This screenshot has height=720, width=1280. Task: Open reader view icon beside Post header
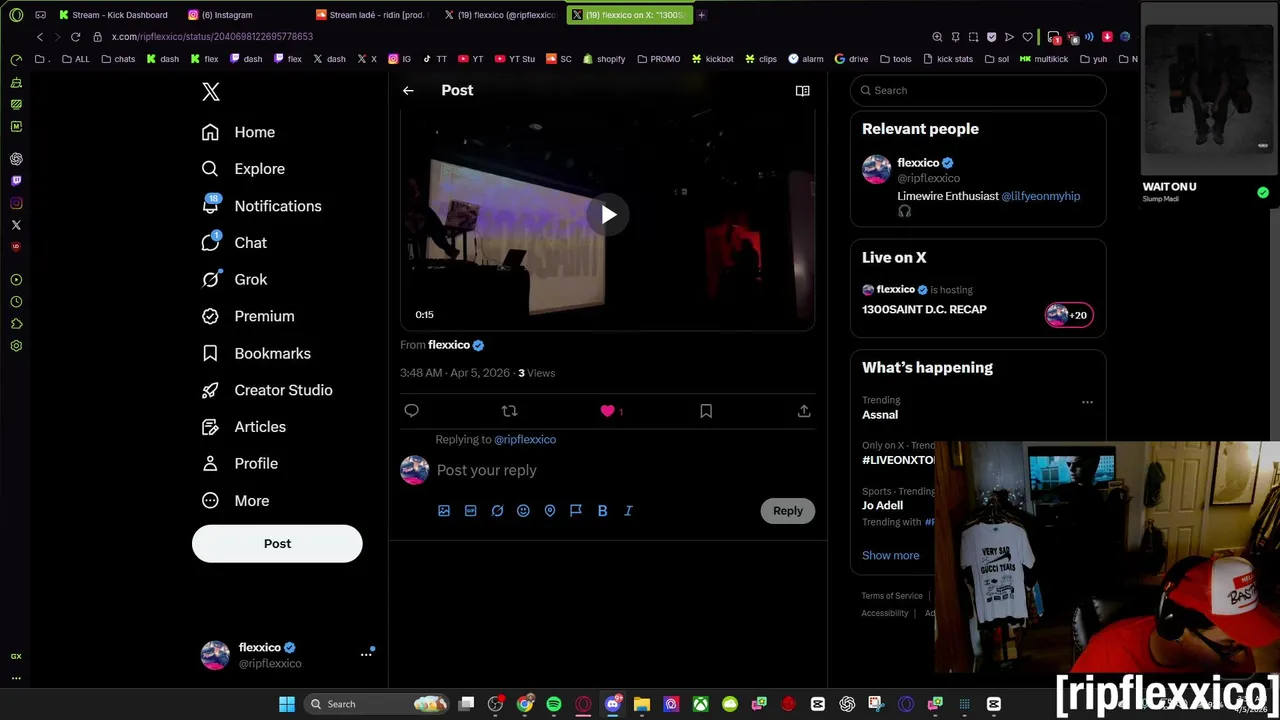click(x=802, y=91)
